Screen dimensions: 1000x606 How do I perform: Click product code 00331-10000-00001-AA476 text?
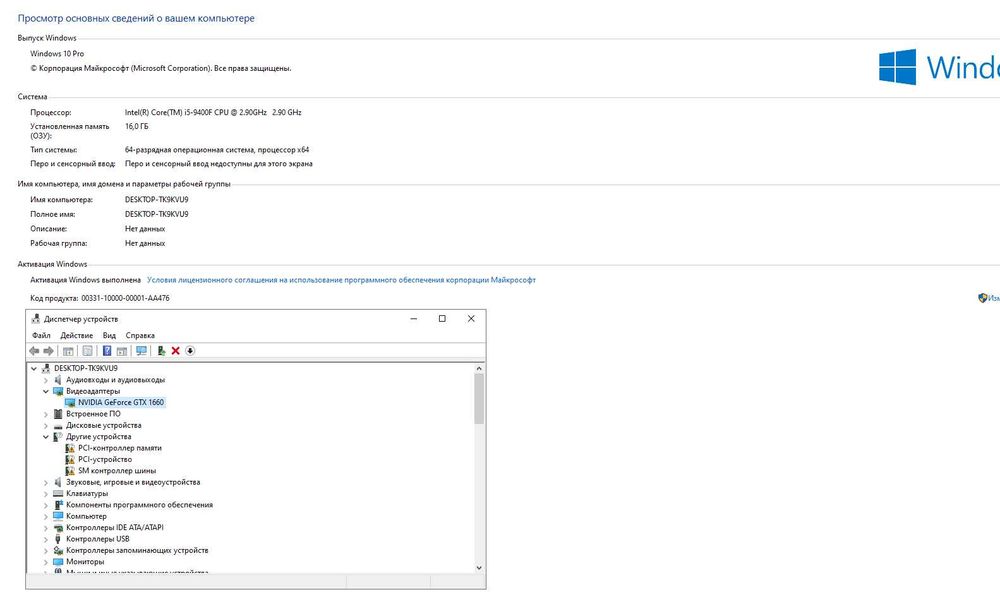click(x=125, y=299)
